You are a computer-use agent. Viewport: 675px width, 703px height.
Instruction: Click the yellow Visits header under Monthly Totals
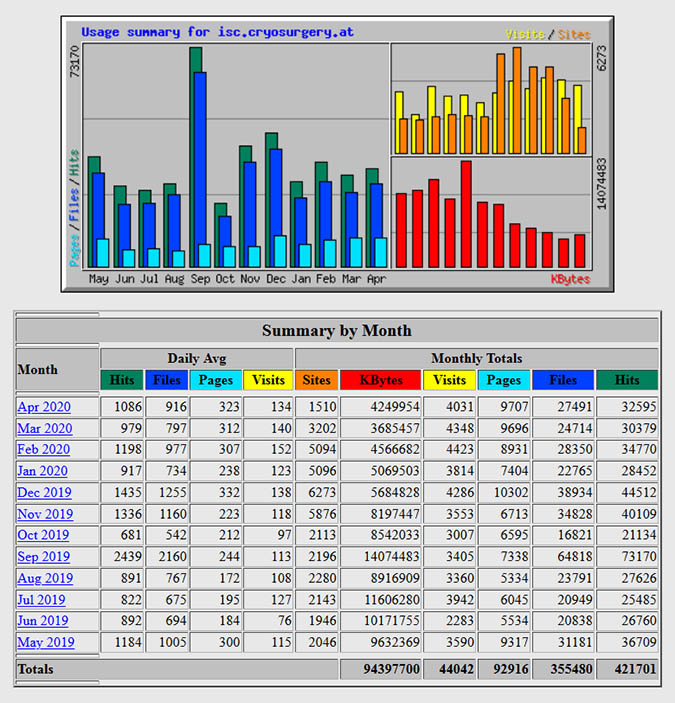tap(449, 380)
